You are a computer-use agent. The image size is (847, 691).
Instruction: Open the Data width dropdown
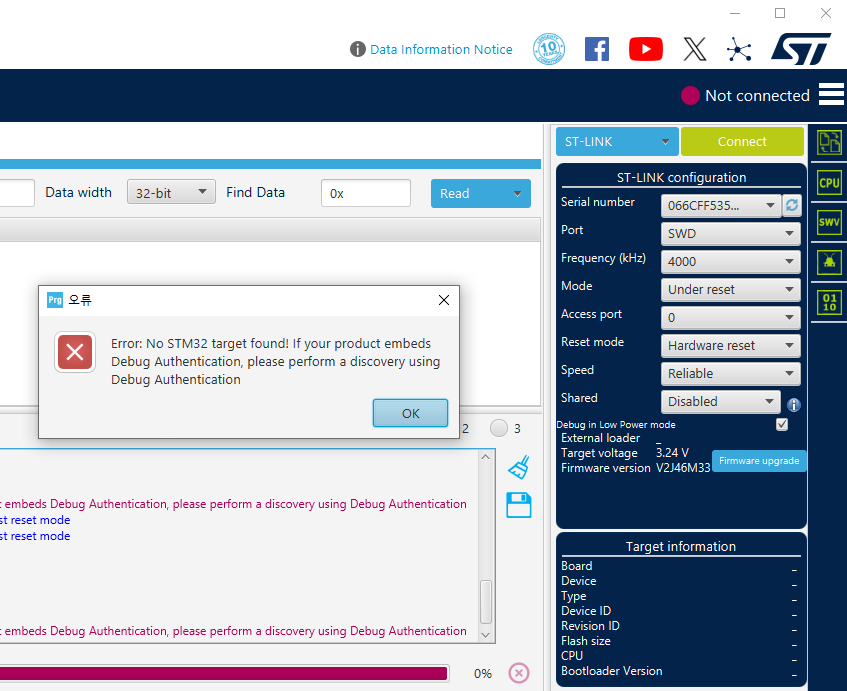(171, 192)
